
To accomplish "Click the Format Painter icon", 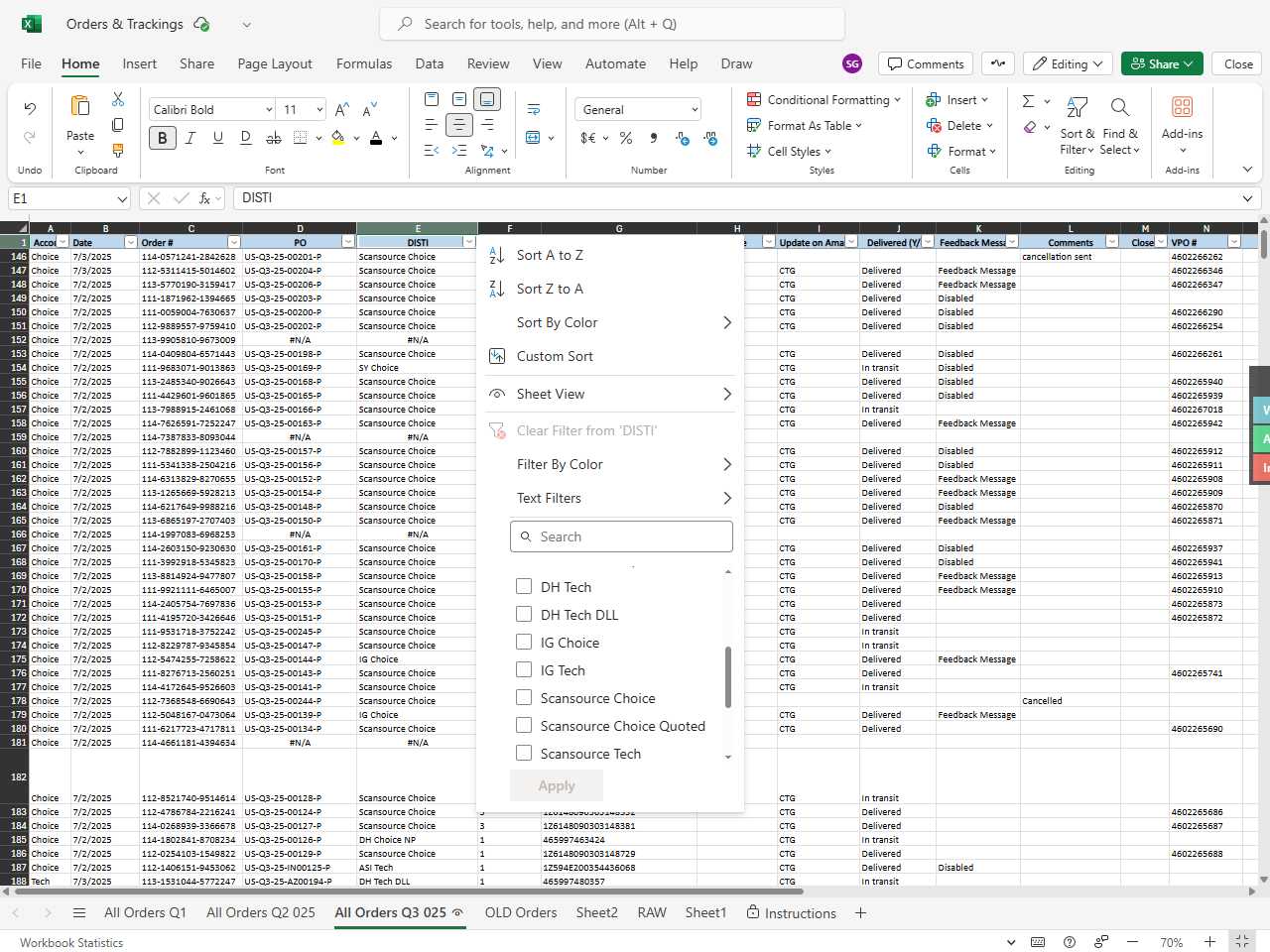I will coord(118,151).
